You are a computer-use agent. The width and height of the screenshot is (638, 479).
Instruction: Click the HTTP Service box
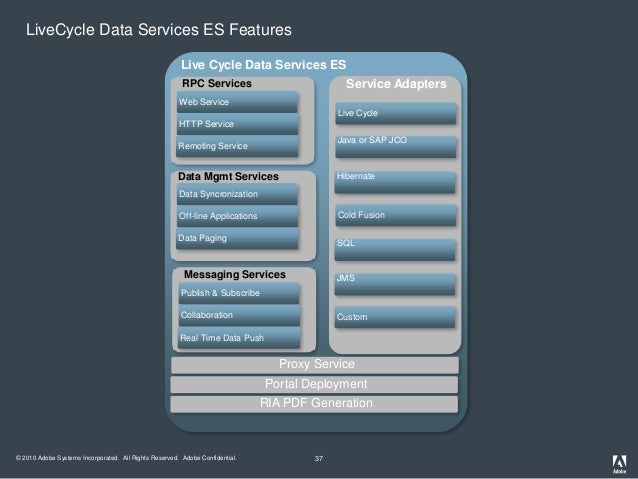(237, 124)
